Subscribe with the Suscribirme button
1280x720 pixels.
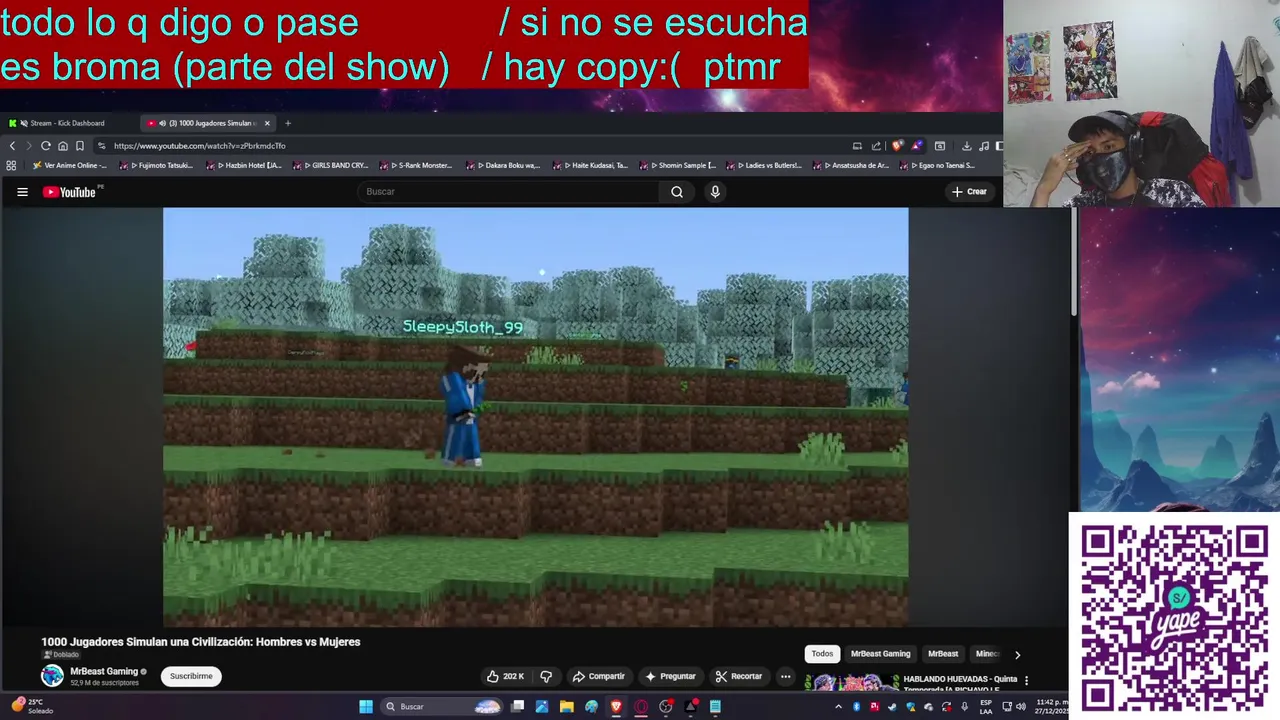coord(191,676)
